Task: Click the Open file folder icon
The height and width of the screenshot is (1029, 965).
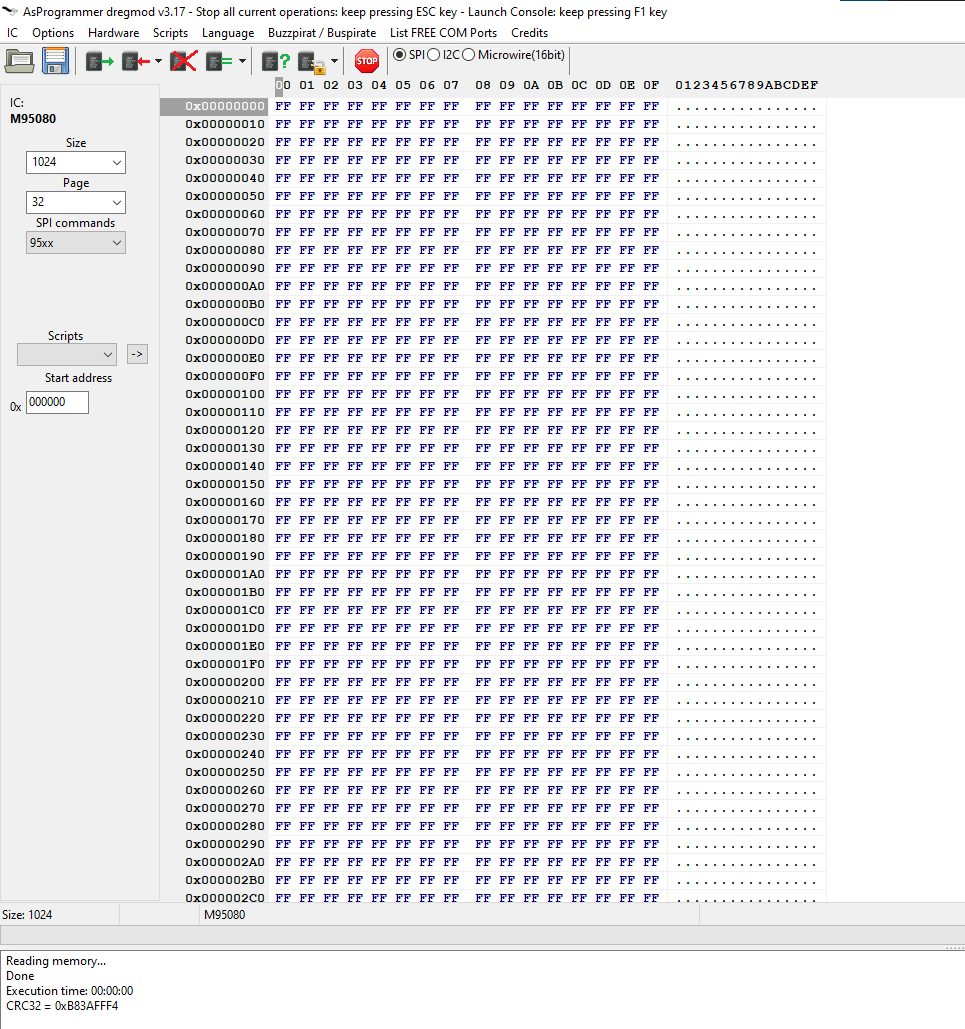Action: click(20, 62)
